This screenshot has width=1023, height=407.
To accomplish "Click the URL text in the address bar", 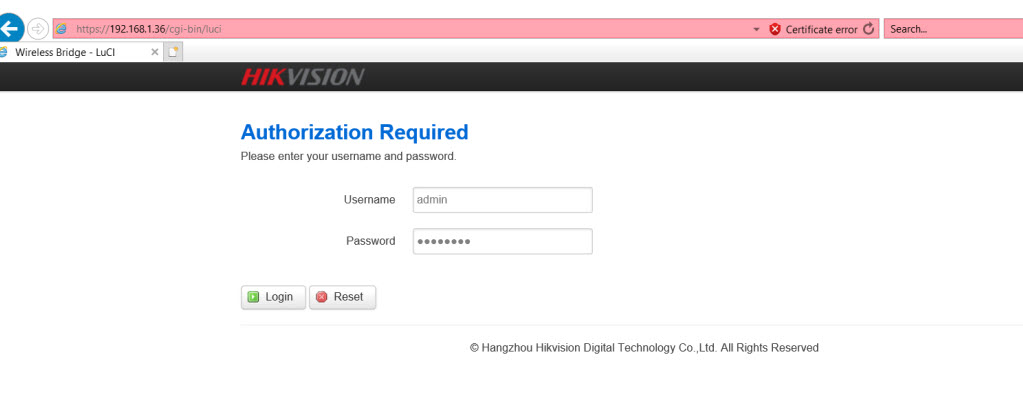I will 148,29.
